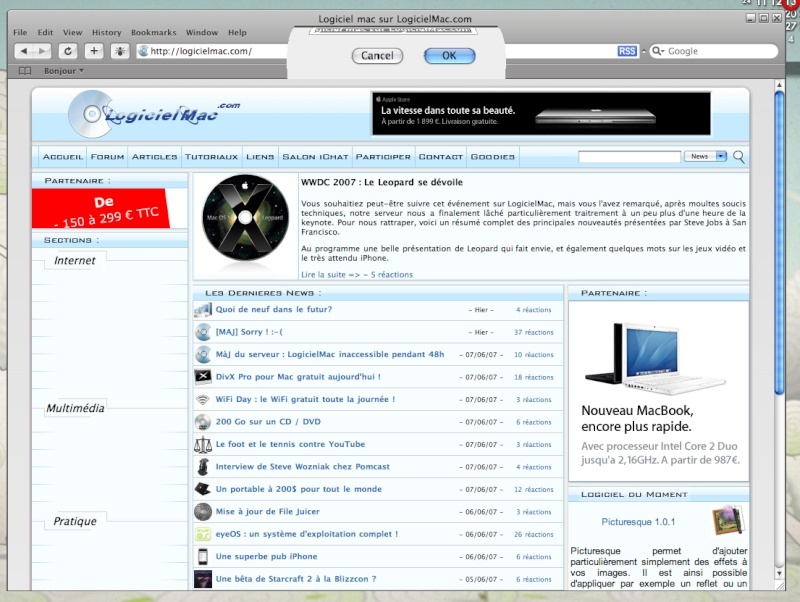Open the News search category dropdown
800x602 pixels.
705,156
